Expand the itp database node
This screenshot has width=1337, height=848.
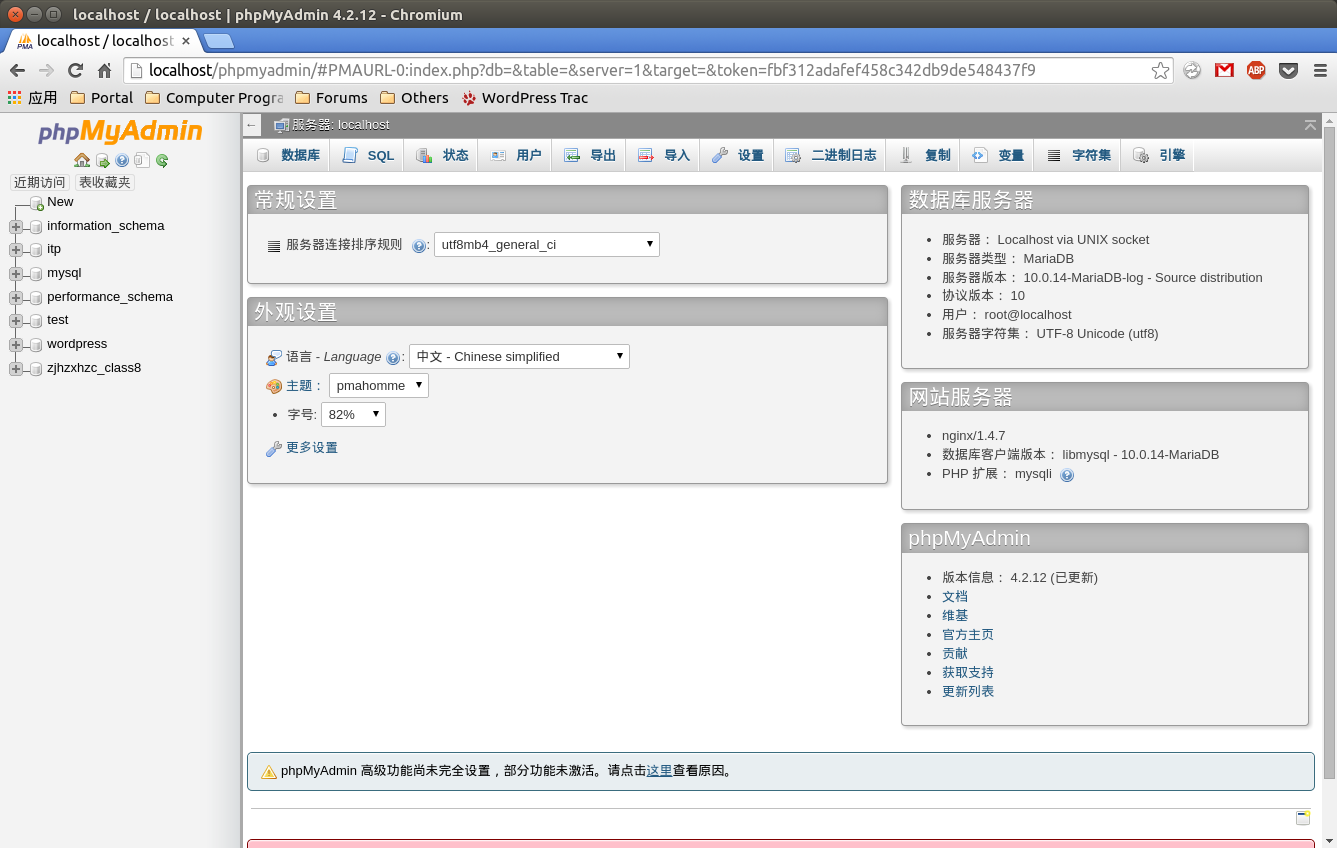[15, 250]
